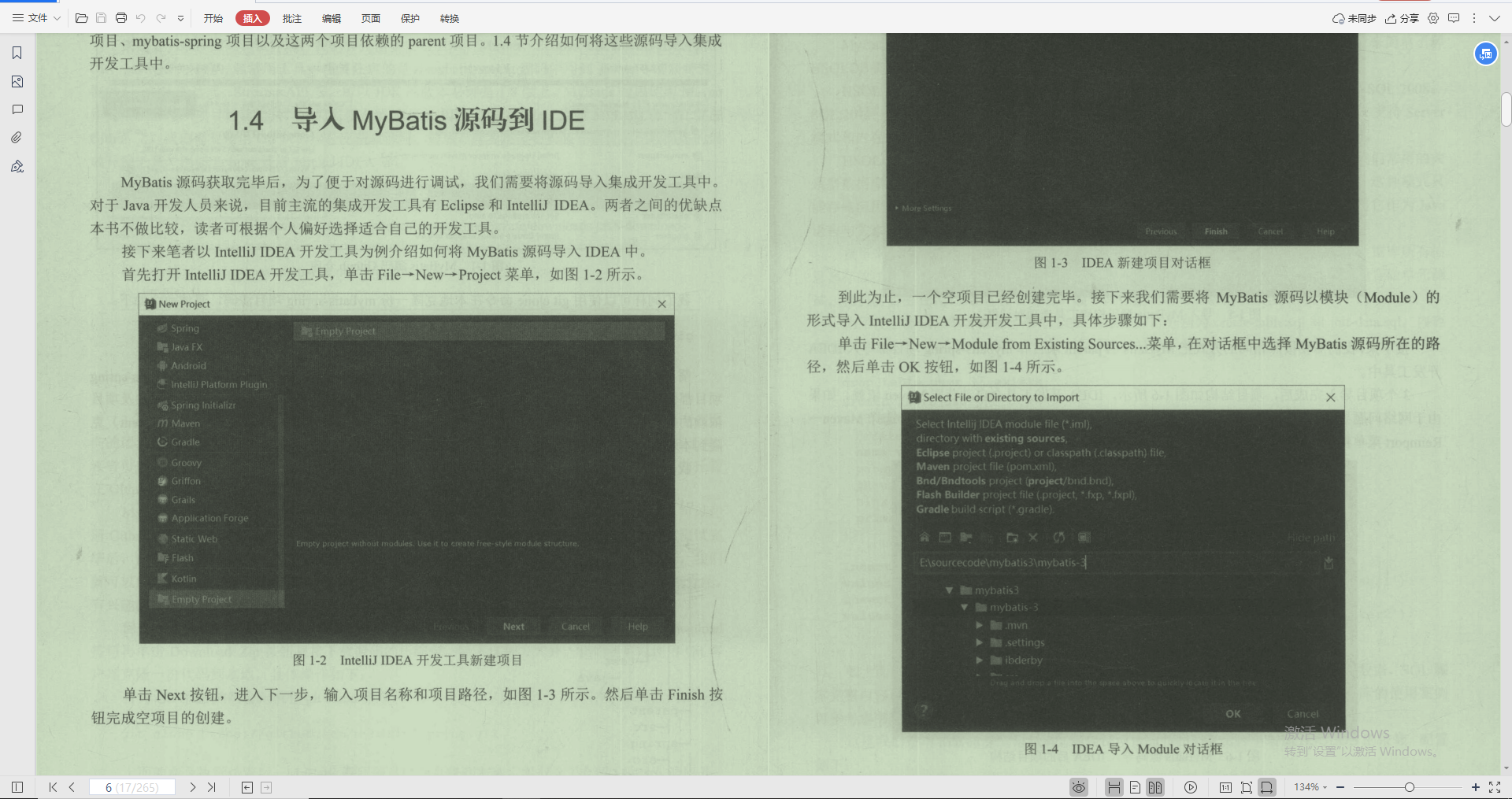The image size is (1512, 799).
Task: Click the 未同步 sync status button
Action: [x=1354, y=18]
